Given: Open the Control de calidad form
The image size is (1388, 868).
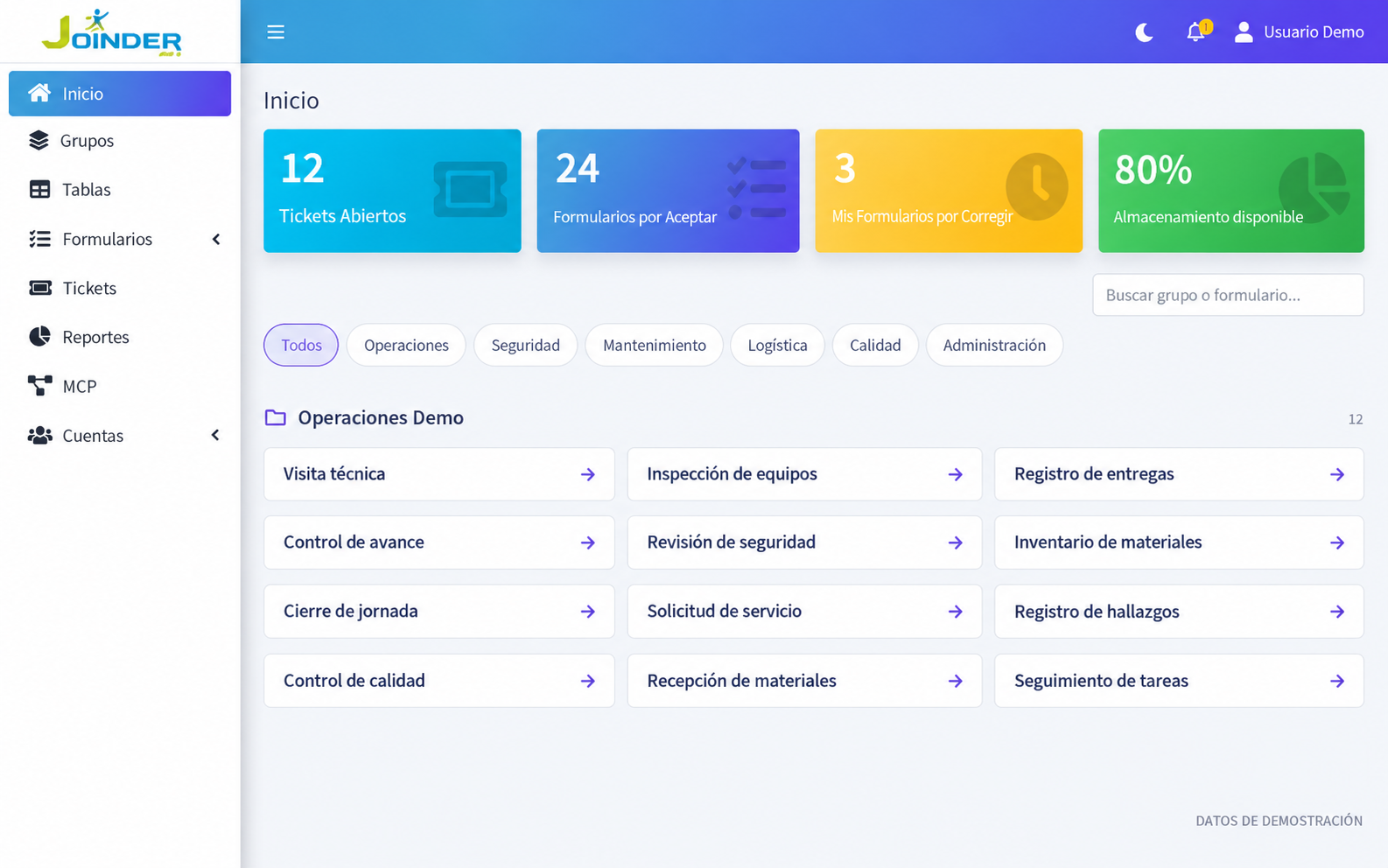Looking at the screenshot, I should [439, 681].
